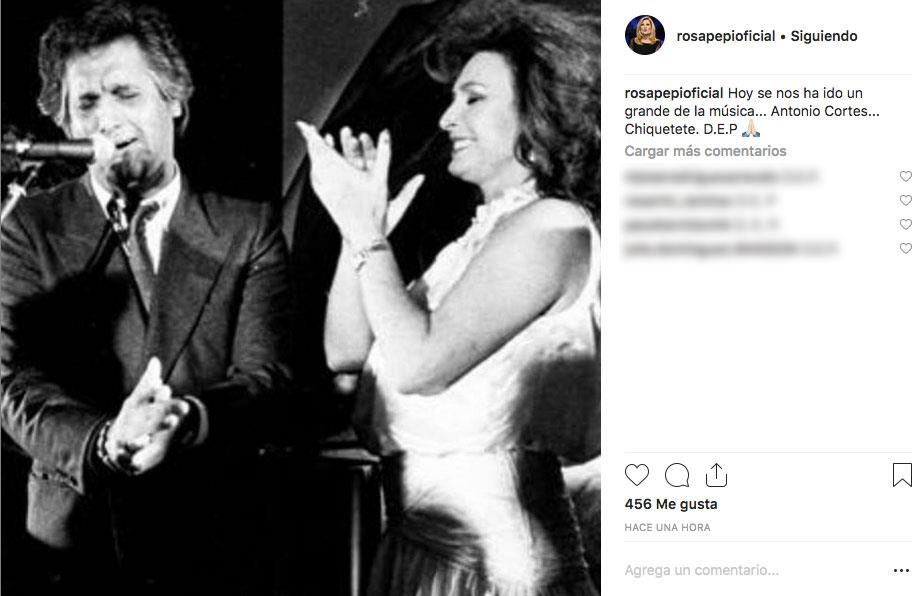Save the post with the bookmark icon
The height and width of the screenshot is (596, 921).
(902, 475)
